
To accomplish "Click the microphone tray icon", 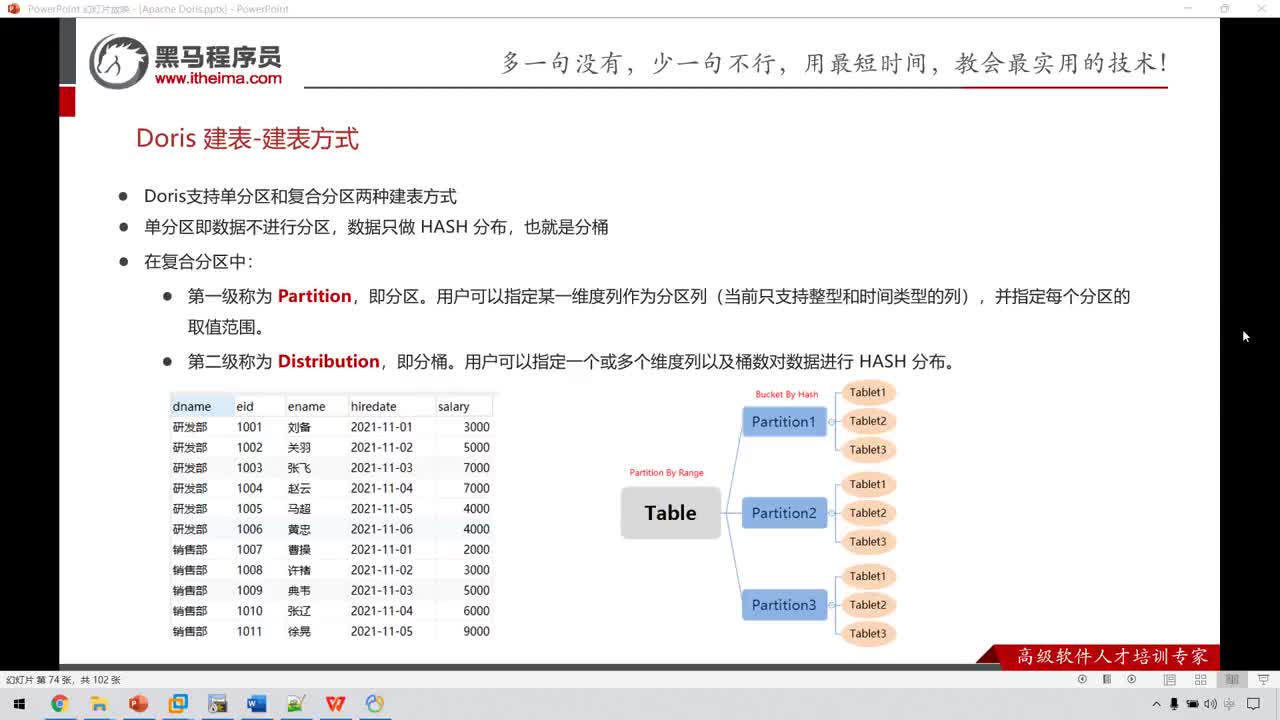I will [x=1174, y=704].
